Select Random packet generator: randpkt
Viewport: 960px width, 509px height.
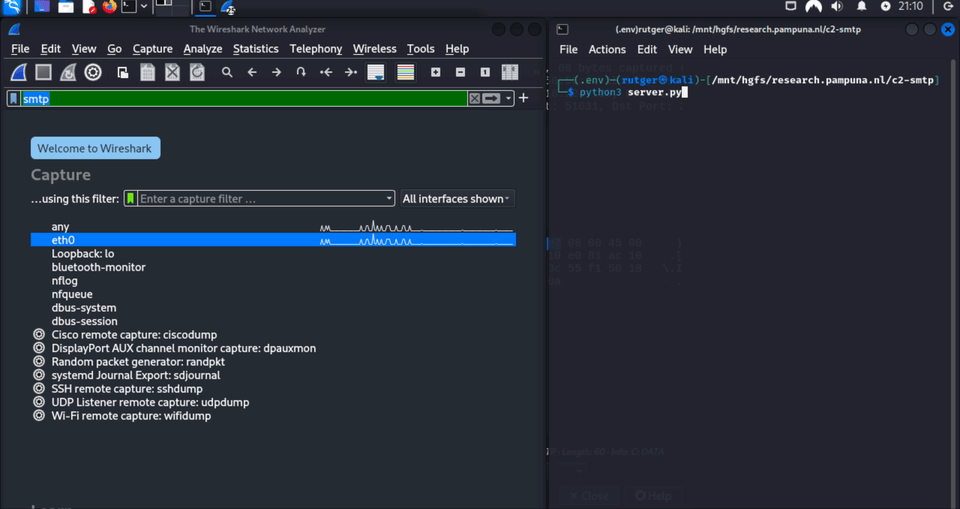(138, 361)
